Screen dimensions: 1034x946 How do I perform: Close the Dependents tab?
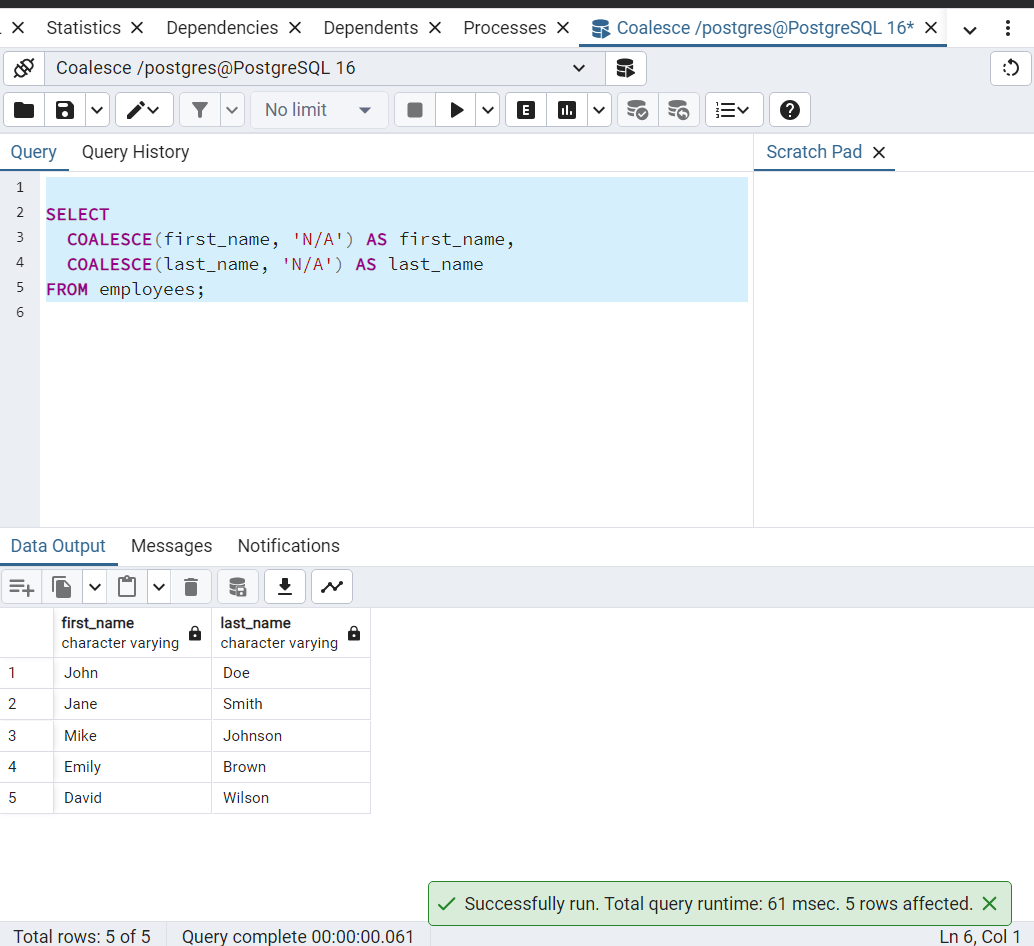tap(435, 28)
